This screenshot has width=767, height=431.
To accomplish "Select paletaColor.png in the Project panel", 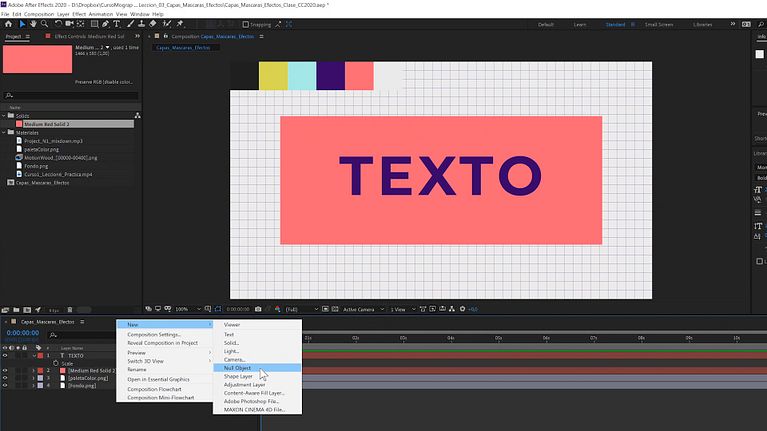I will (40, 149).
